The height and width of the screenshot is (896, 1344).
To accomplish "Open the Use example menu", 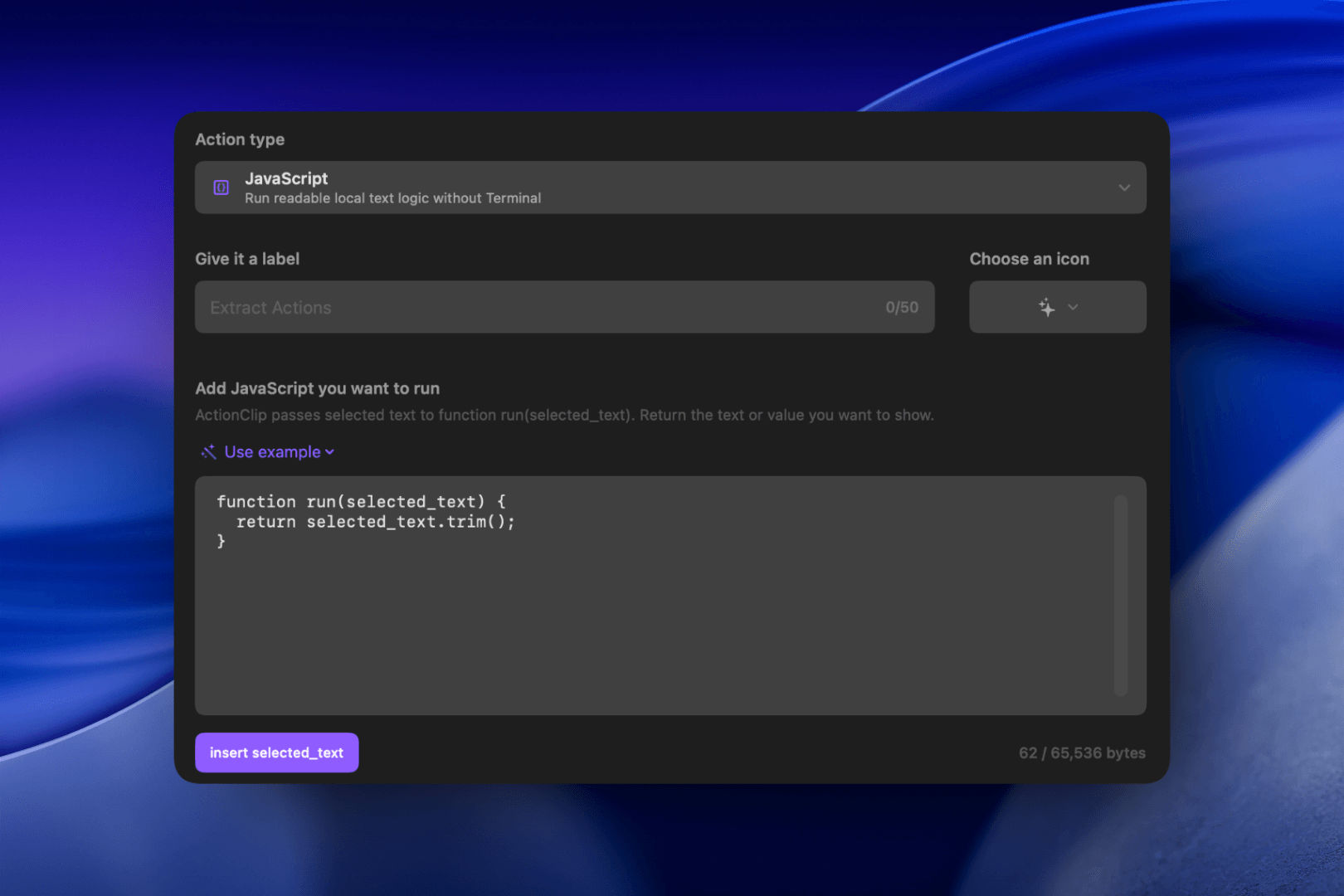I will click(267, 452).
